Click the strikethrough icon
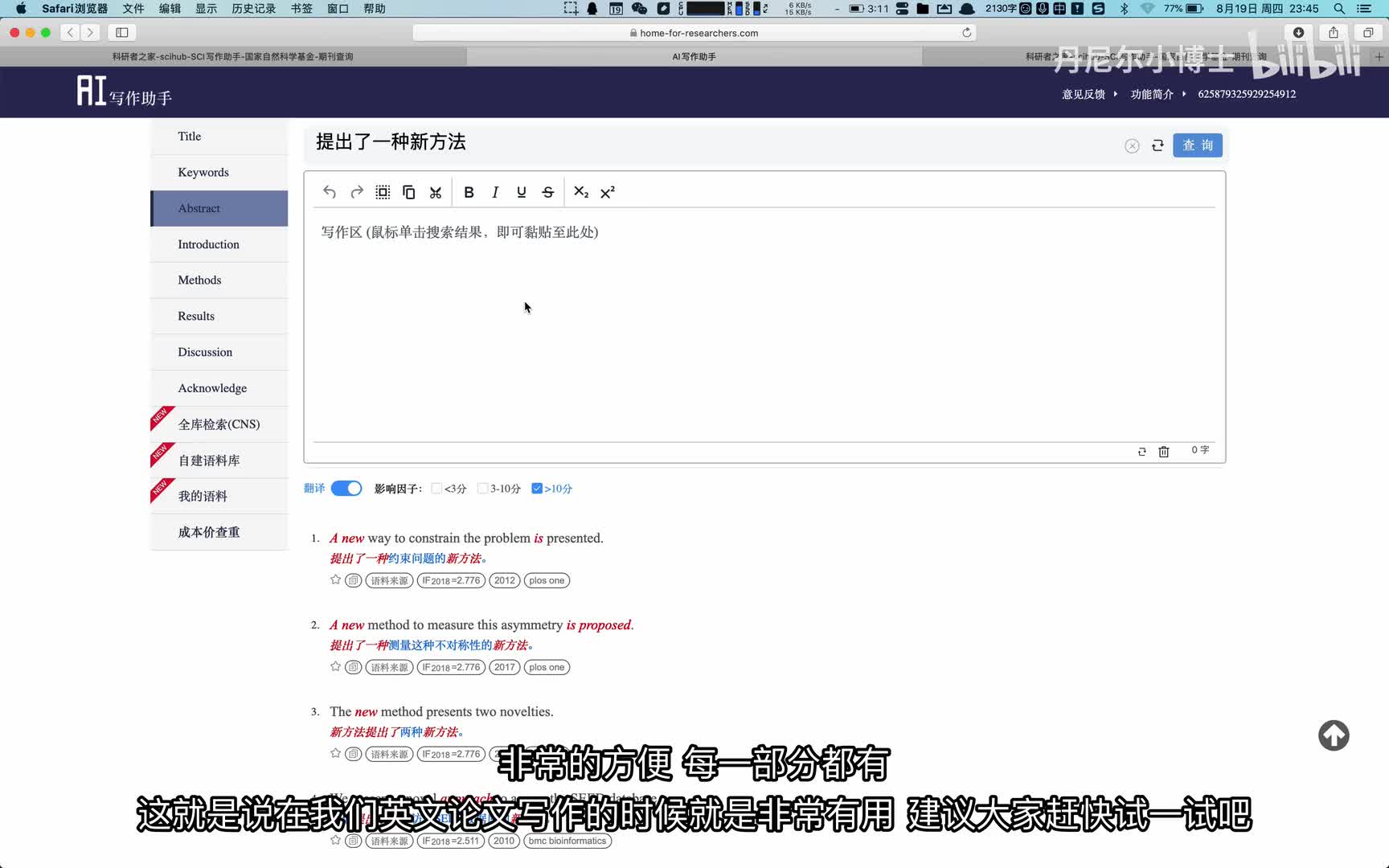The image size is (1389, 868). coord(548,192)
